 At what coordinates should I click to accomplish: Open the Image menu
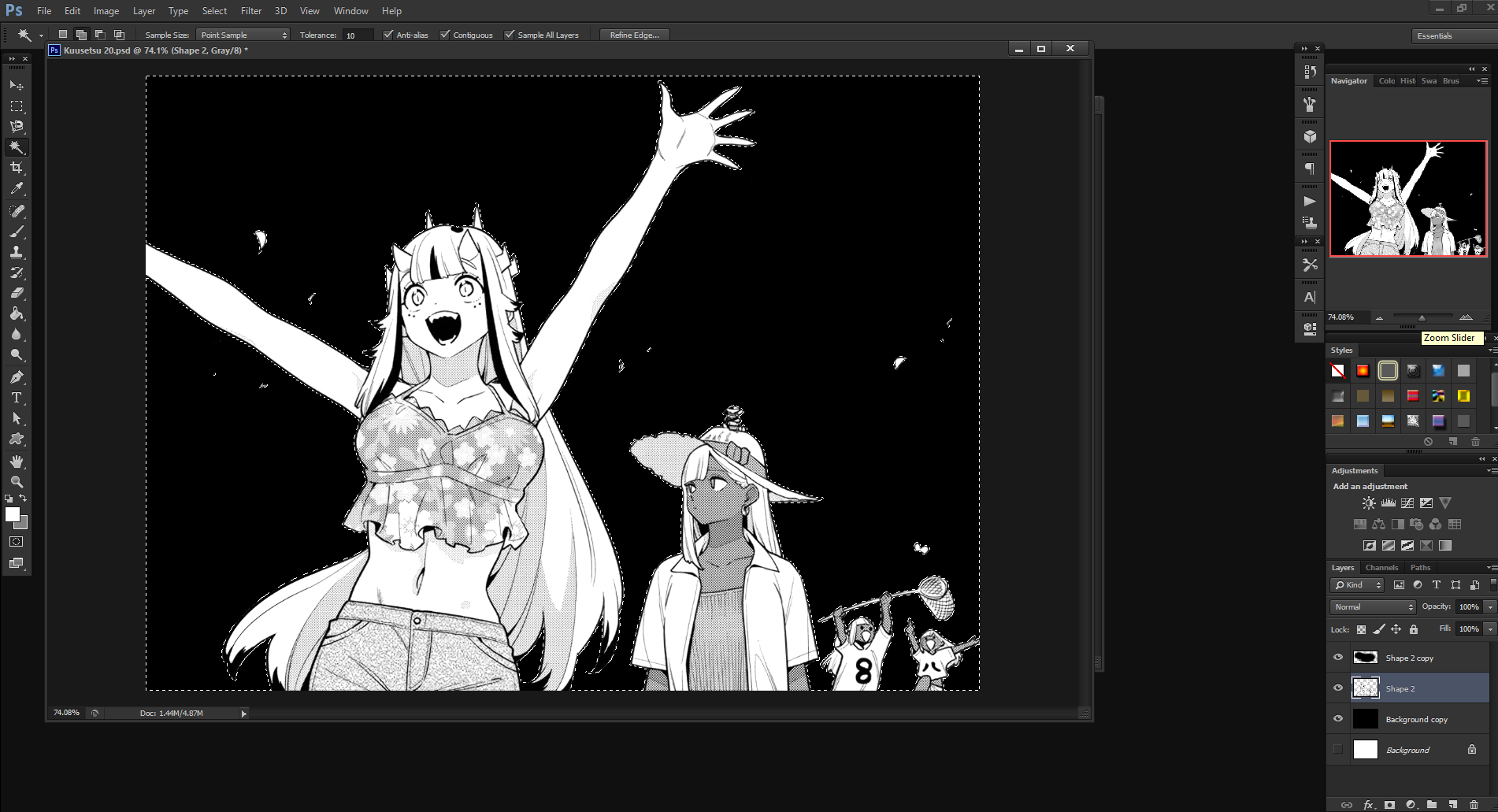click(106, 11)
